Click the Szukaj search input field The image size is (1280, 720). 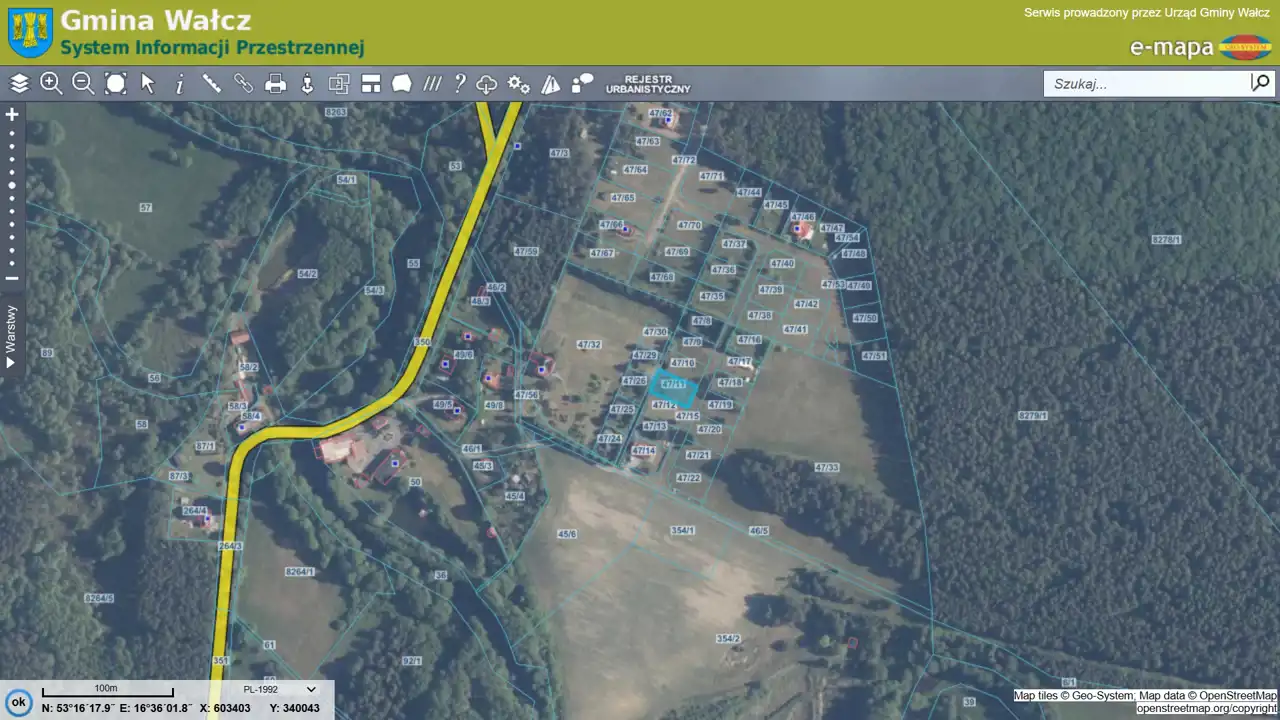pyautogui.click(x=1145, y=84)
